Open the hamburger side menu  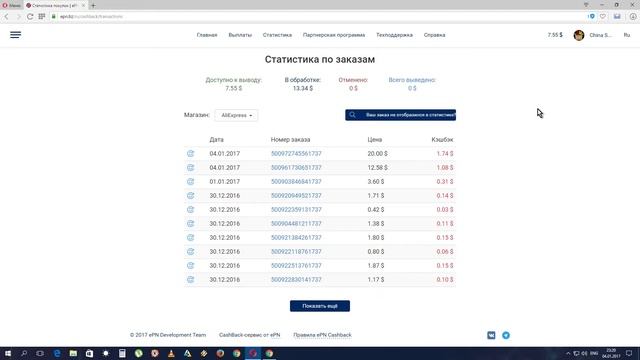pyautogui.click(x=16, y=35)
